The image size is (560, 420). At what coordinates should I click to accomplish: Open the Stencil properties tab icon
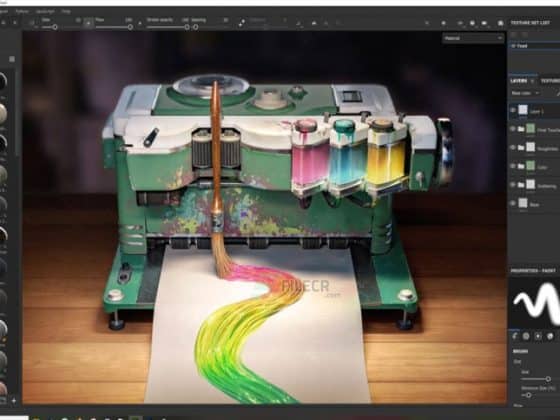coord(538,336)
